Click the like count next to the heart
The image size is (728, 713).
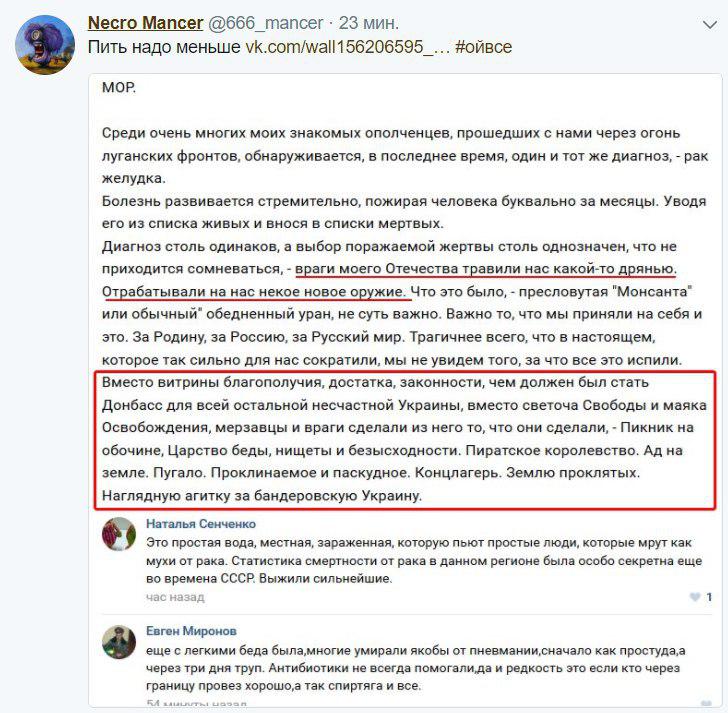[x=709, y=597]
